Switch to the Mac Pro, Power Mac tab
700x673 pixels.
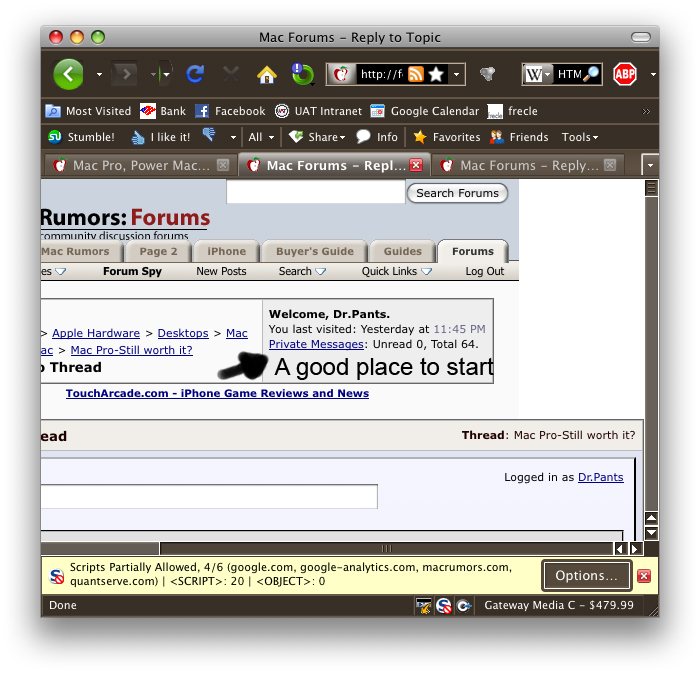point(141,166)
